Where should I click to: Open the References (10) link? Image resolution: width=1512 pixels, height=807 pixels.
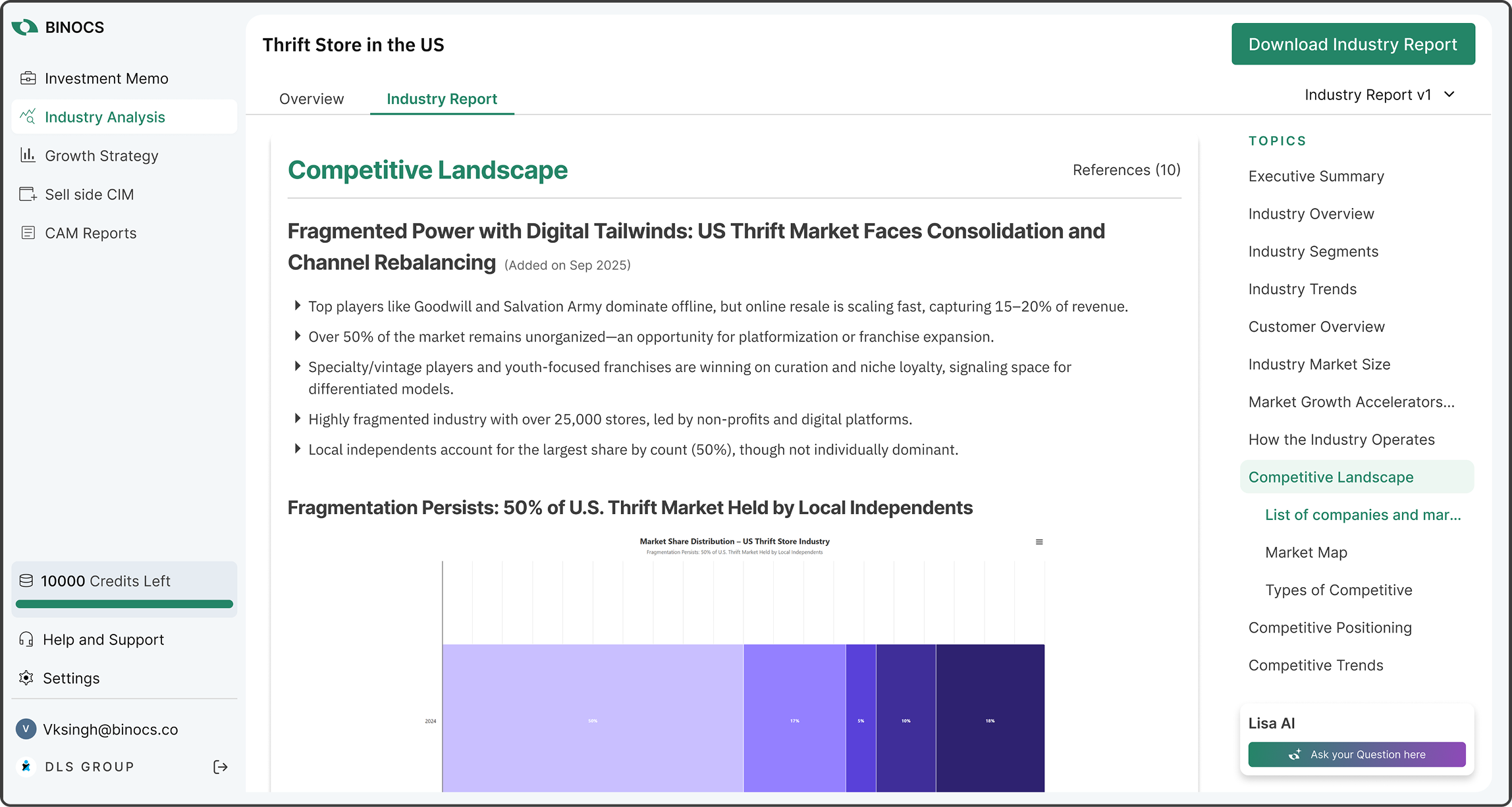pos(1126,170)
